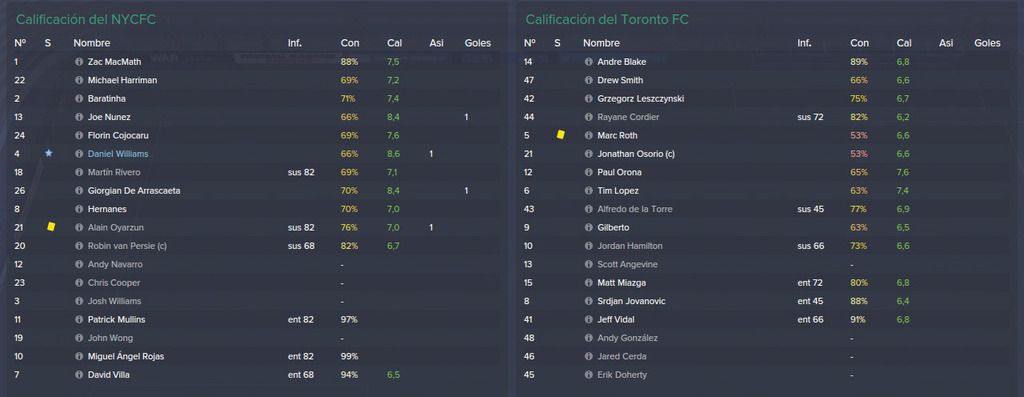The width and height of the screenshot is (1024, 397).
Task: Select Robin van Persie (c) row
Action: (255, 246)
